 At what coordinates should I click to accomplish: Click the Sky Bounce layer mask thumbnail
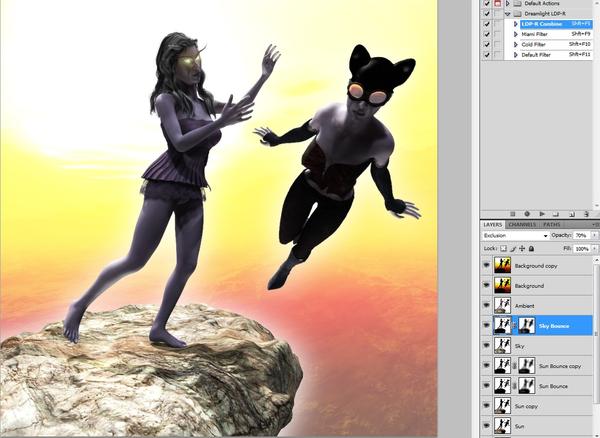coord(527,326)
